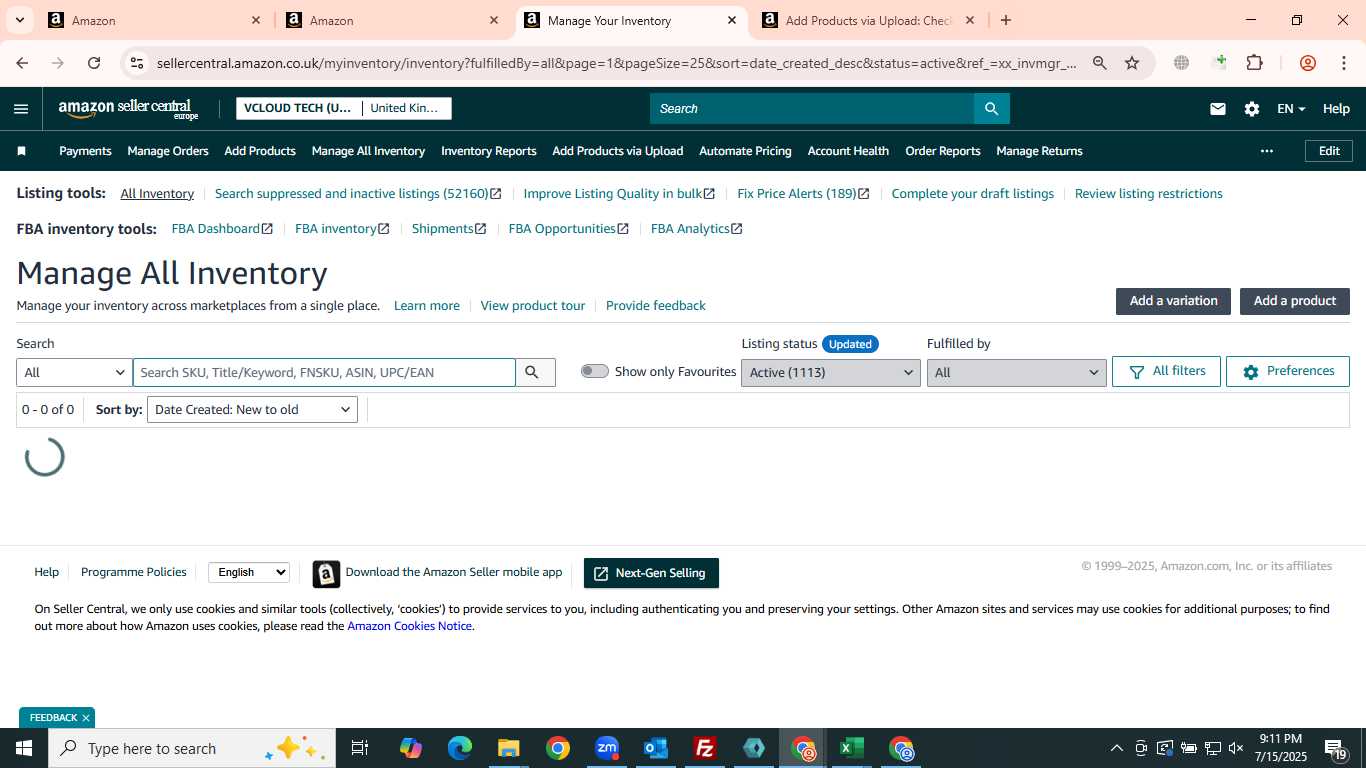
Task: Click the browser address bar URL
Action: click(x=616, y=63)
